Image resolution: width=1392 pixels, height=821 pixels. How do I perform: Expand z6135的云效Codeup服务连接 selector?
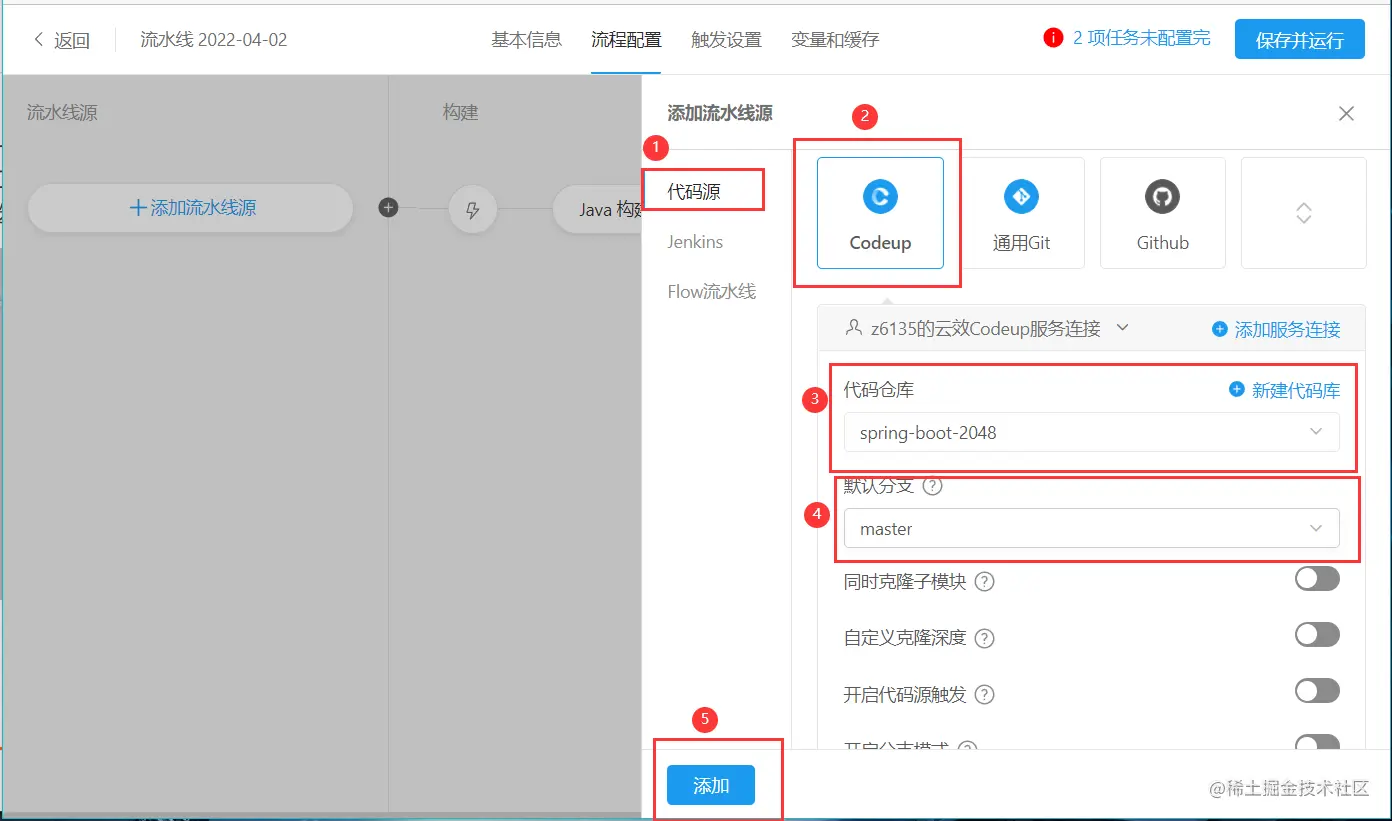click(987, 328)
